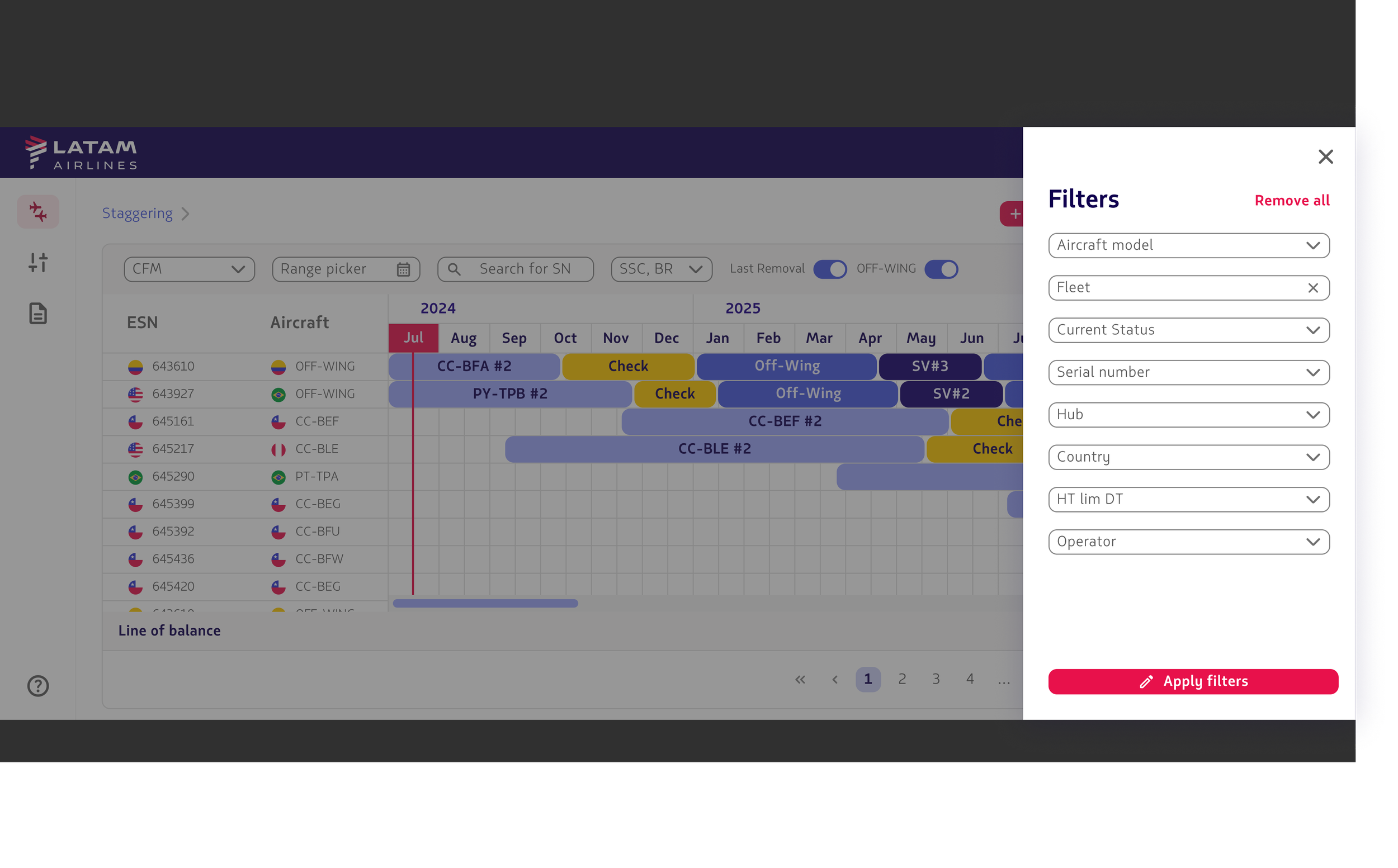Open the Aircraft model dropdown

pos(1188,246)
